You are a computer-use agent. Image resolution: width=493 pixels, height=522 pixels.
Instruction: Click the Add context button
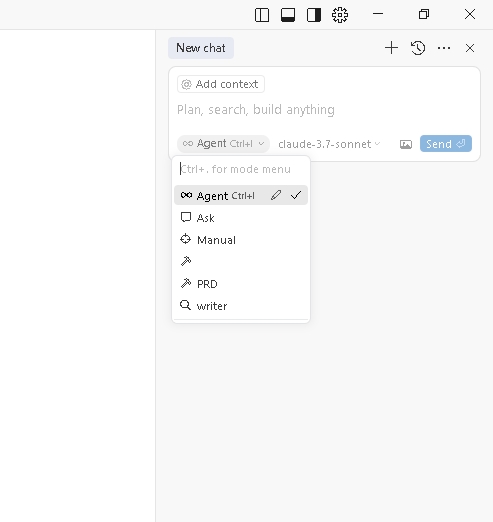click(221, 84)
